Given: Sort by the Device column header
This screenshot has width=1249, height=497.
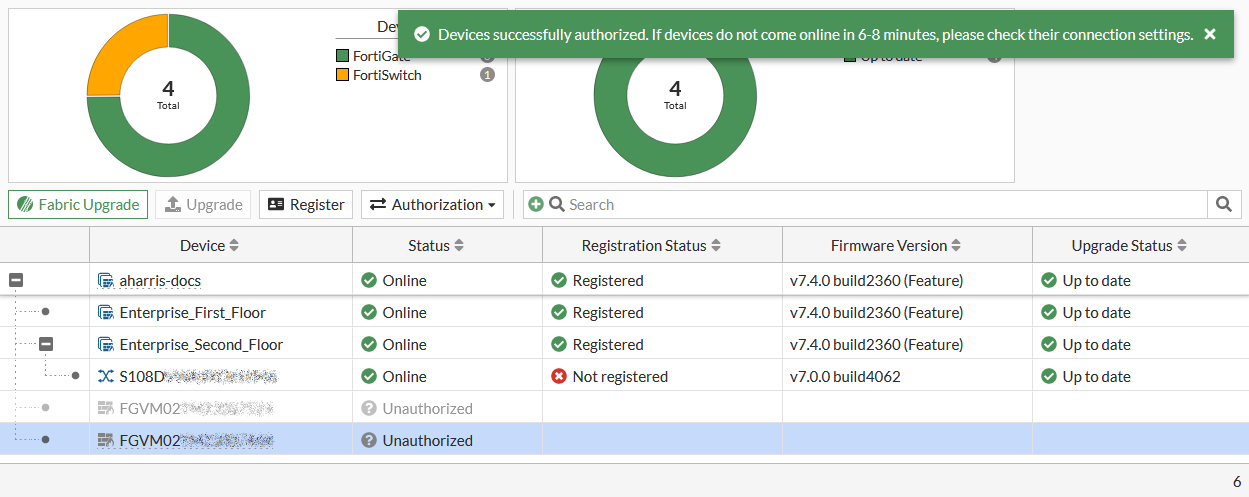Looking at the screenshot, I should [209, 245].
